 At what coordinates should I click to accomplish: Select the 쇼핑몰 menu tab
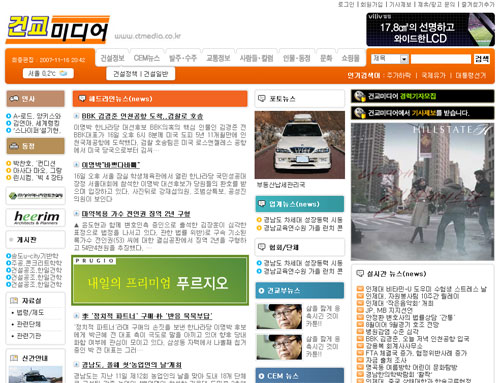point(350,58)
